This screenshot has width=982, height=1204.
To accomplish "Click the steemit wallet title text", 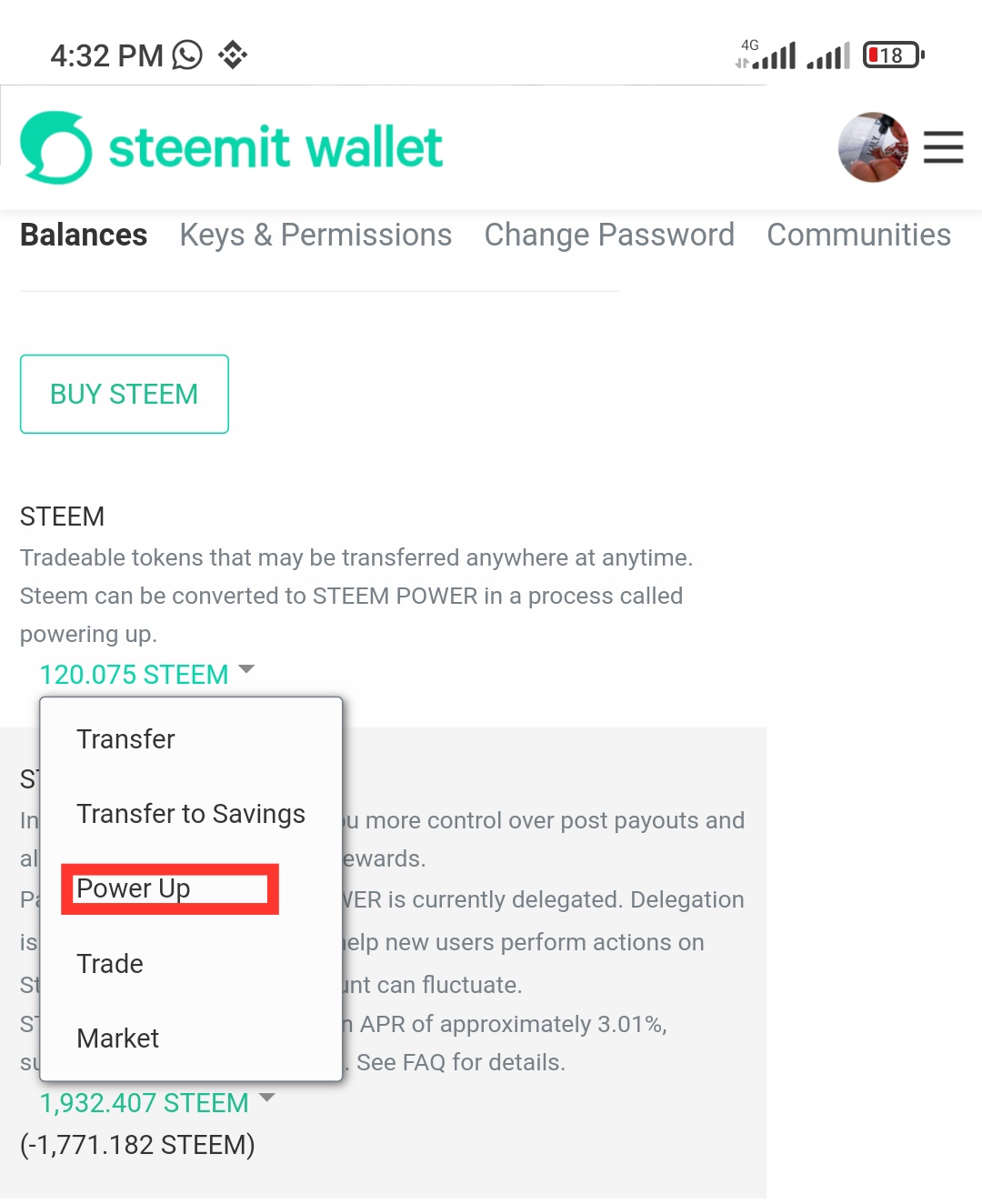I will (276, 147).
